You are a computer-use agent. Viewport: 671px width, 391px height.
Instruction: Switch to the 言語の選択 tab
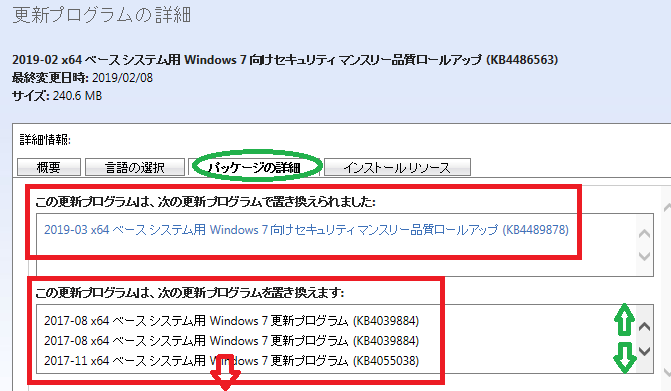pos(135,167)
